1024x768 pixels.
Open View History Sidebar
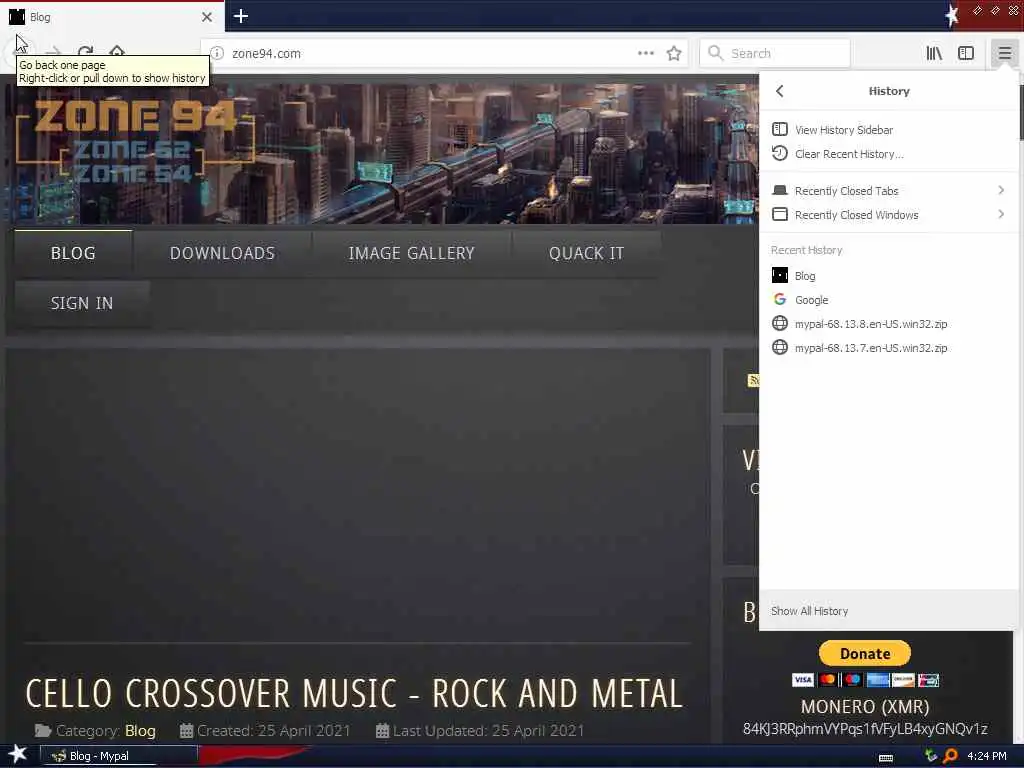888,129
